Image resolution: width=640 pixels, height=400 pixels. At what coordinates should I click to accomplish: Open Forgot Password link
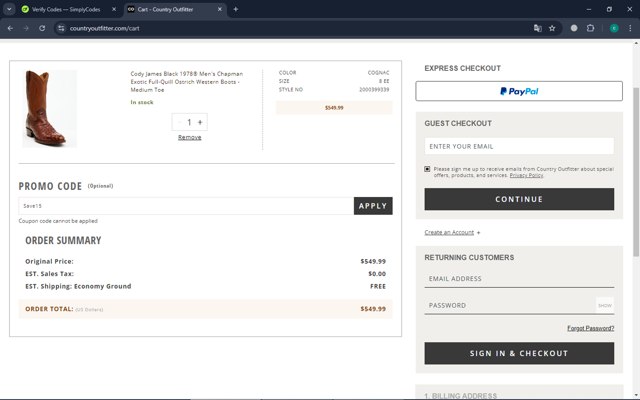point(590,328)
